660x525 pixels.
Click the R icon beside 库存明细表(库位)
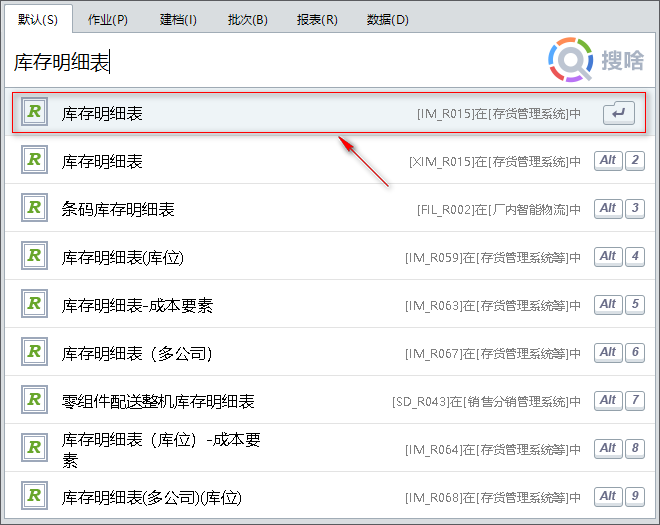click(35, 256)
